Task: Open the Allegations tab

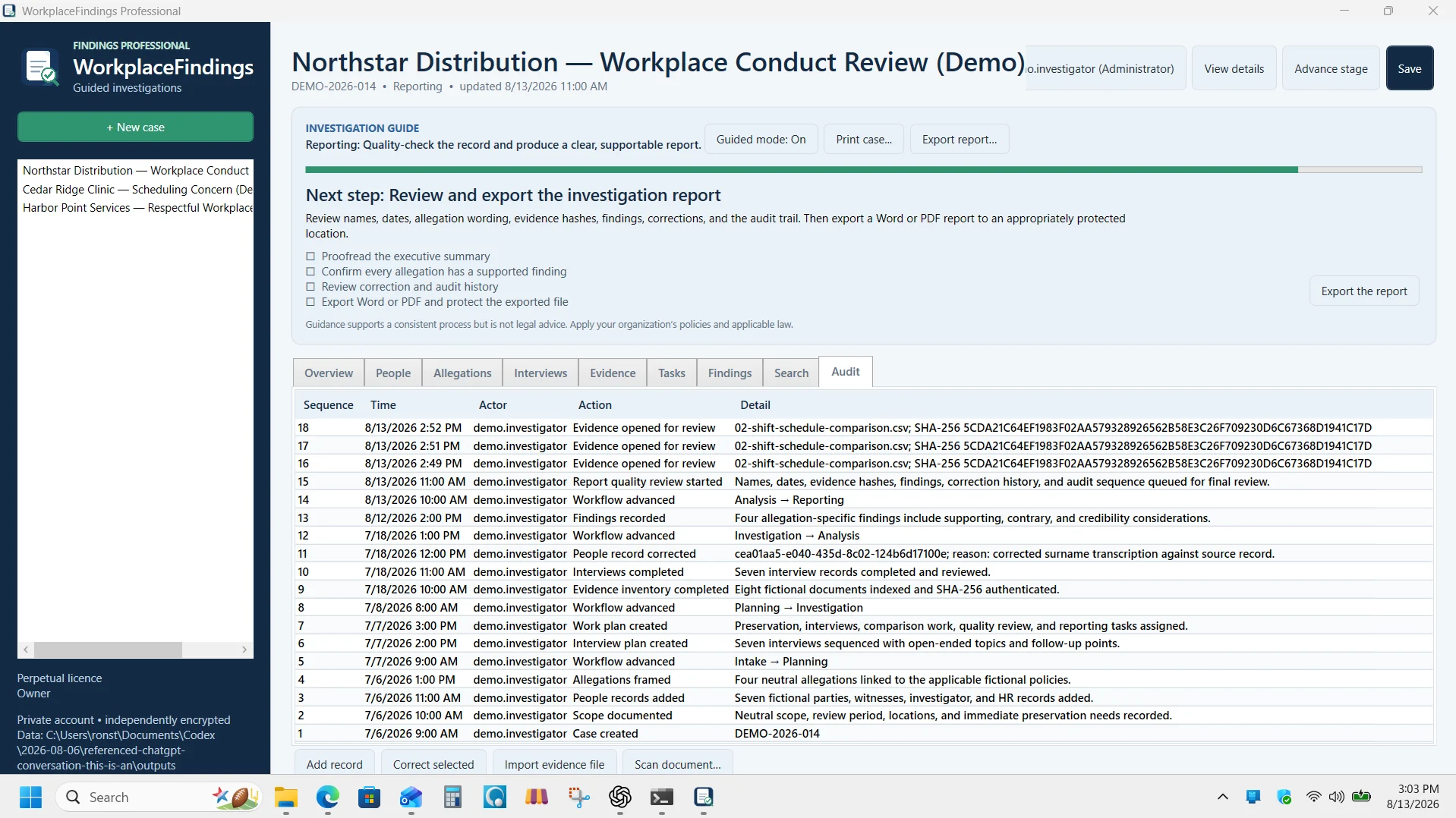Action: tap(462, 373)
